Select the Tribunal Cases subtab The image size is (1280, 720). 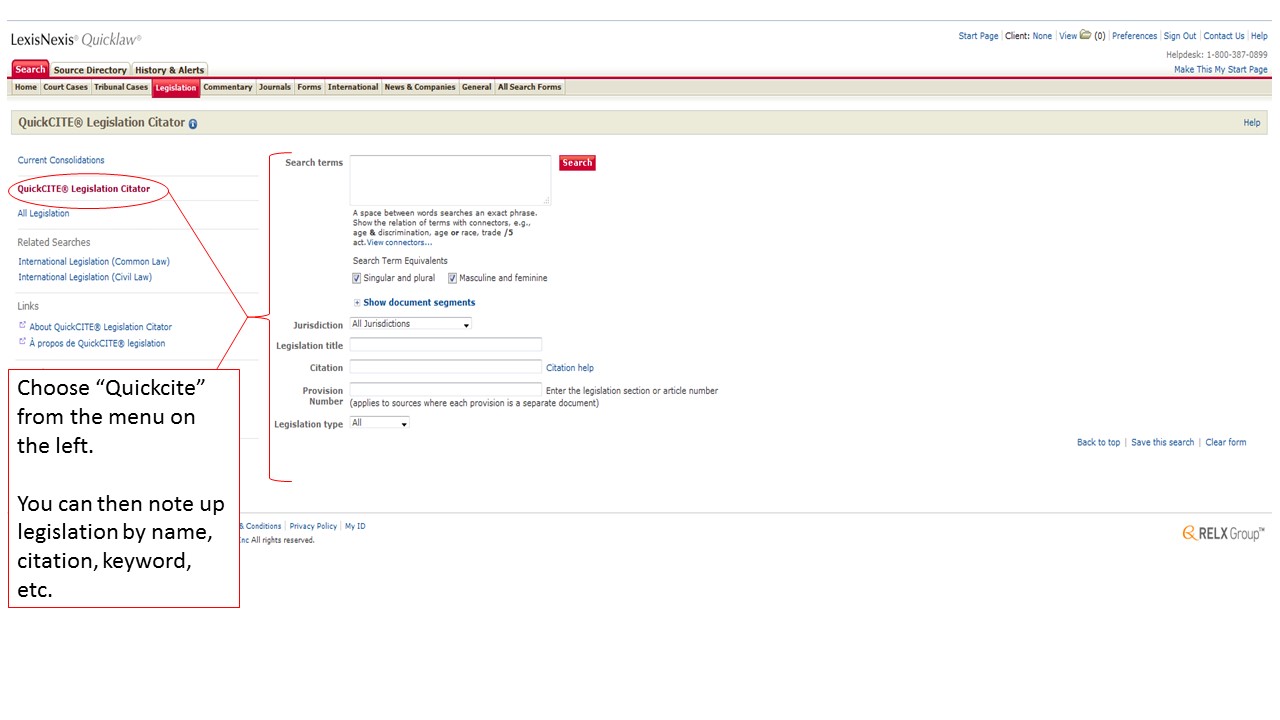point(121,87)
